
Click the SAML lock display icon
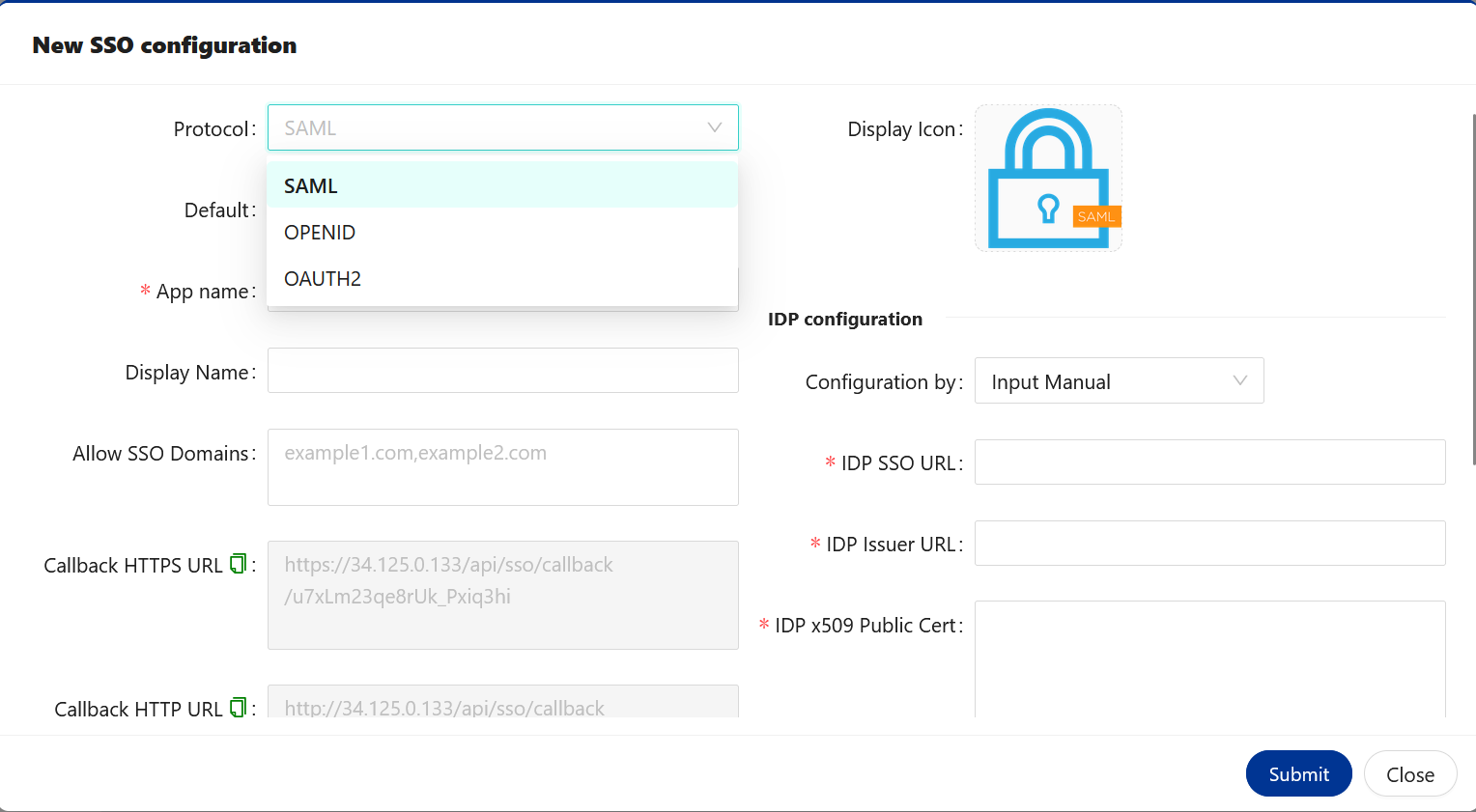point(1048,178)
